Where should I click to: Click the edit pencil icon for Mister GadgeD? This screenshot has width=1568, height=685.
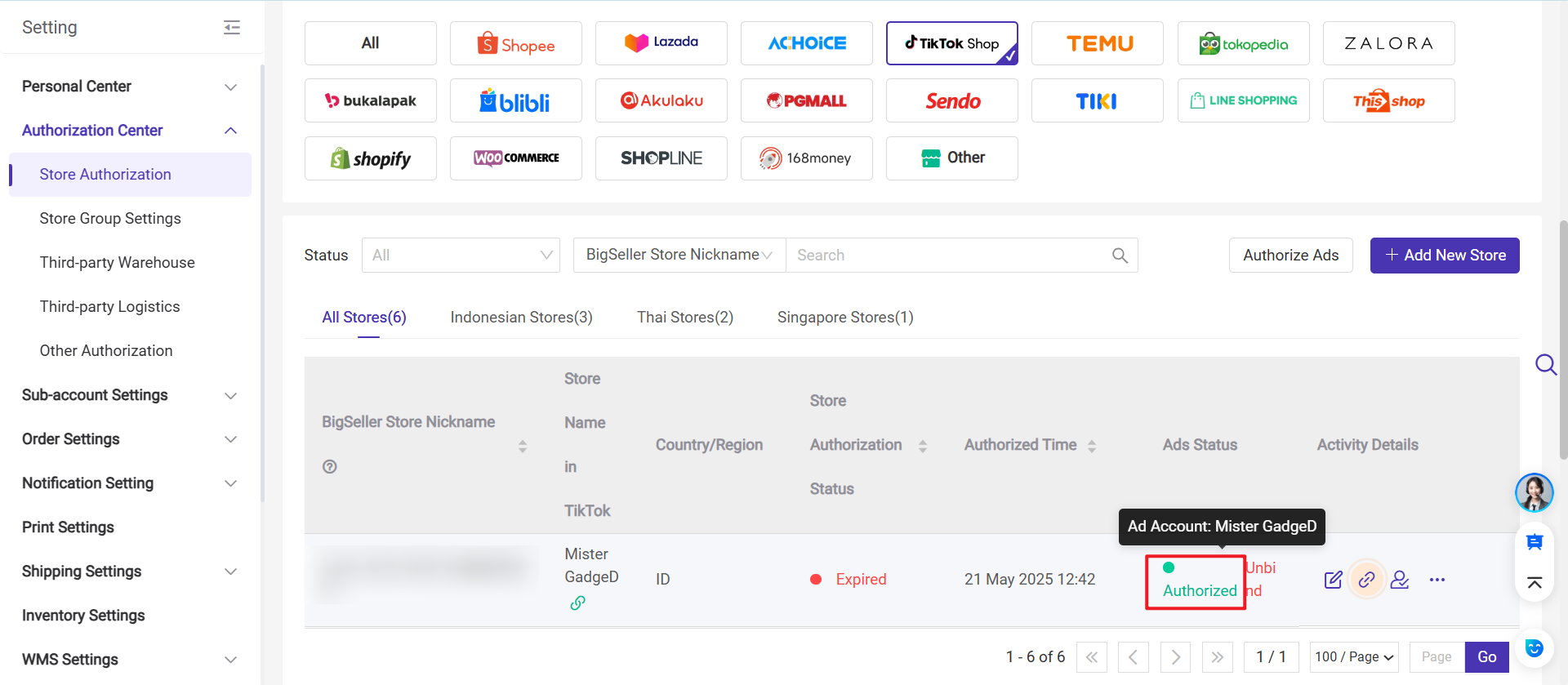1333,580
